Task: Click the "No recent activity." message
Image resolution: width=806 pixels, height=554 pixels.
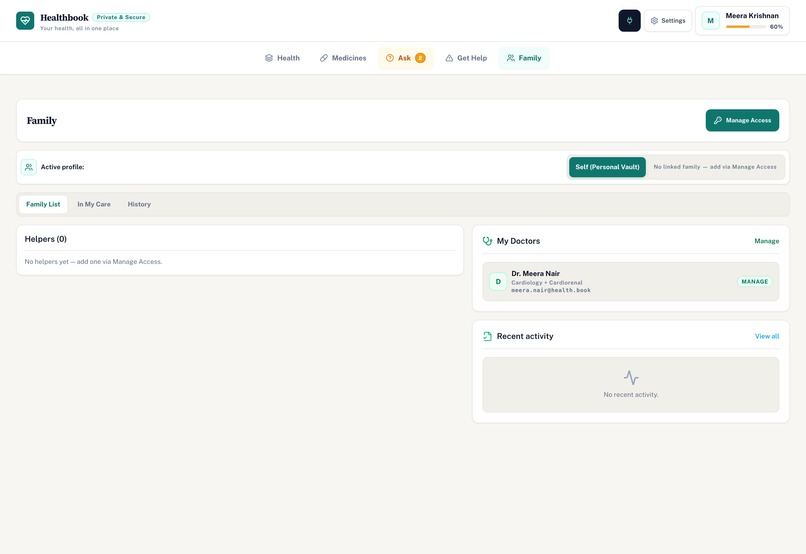Action: click(x=631, y=395)
